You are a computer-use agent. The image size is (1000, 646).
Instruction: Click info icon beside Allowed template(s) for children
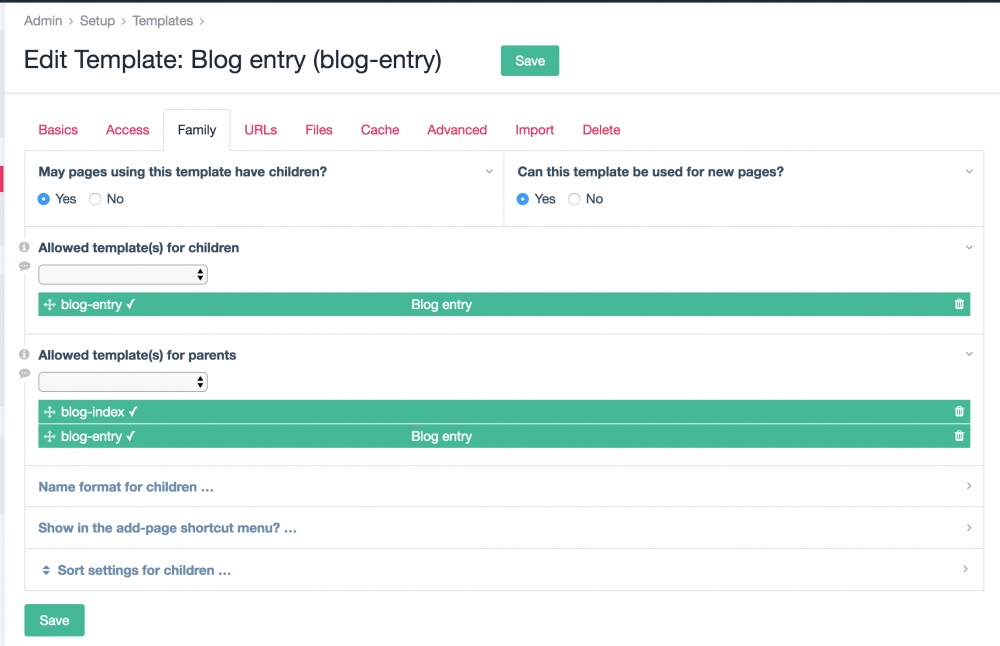(x=25, y=247)
